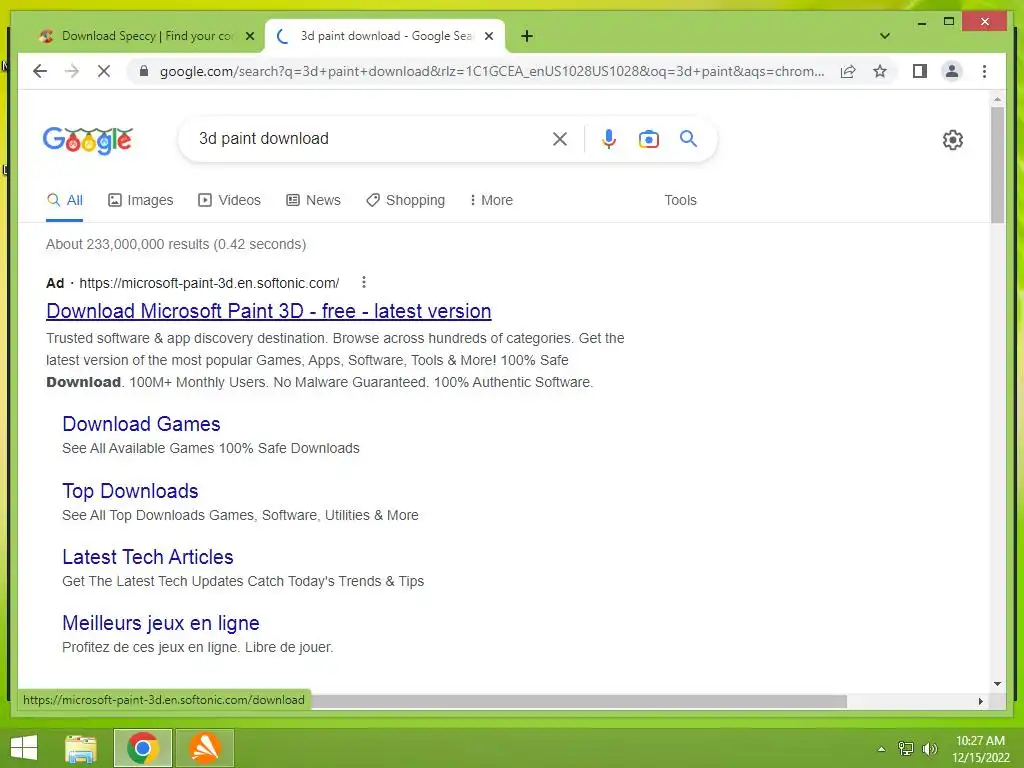Screen dimensions: 1024x768
Task: Stop loading the page
Action: tap(104, 71)
